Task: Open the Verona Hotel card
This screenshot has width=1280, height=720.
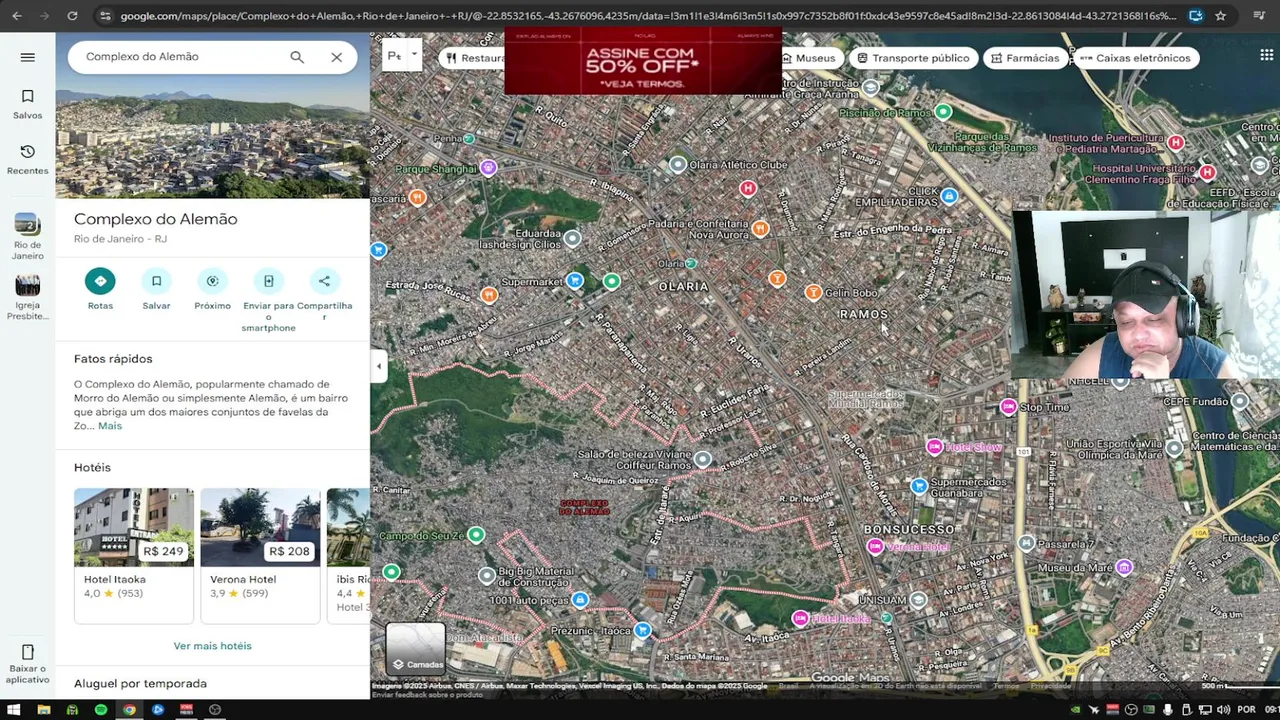Action: [260, 555]
